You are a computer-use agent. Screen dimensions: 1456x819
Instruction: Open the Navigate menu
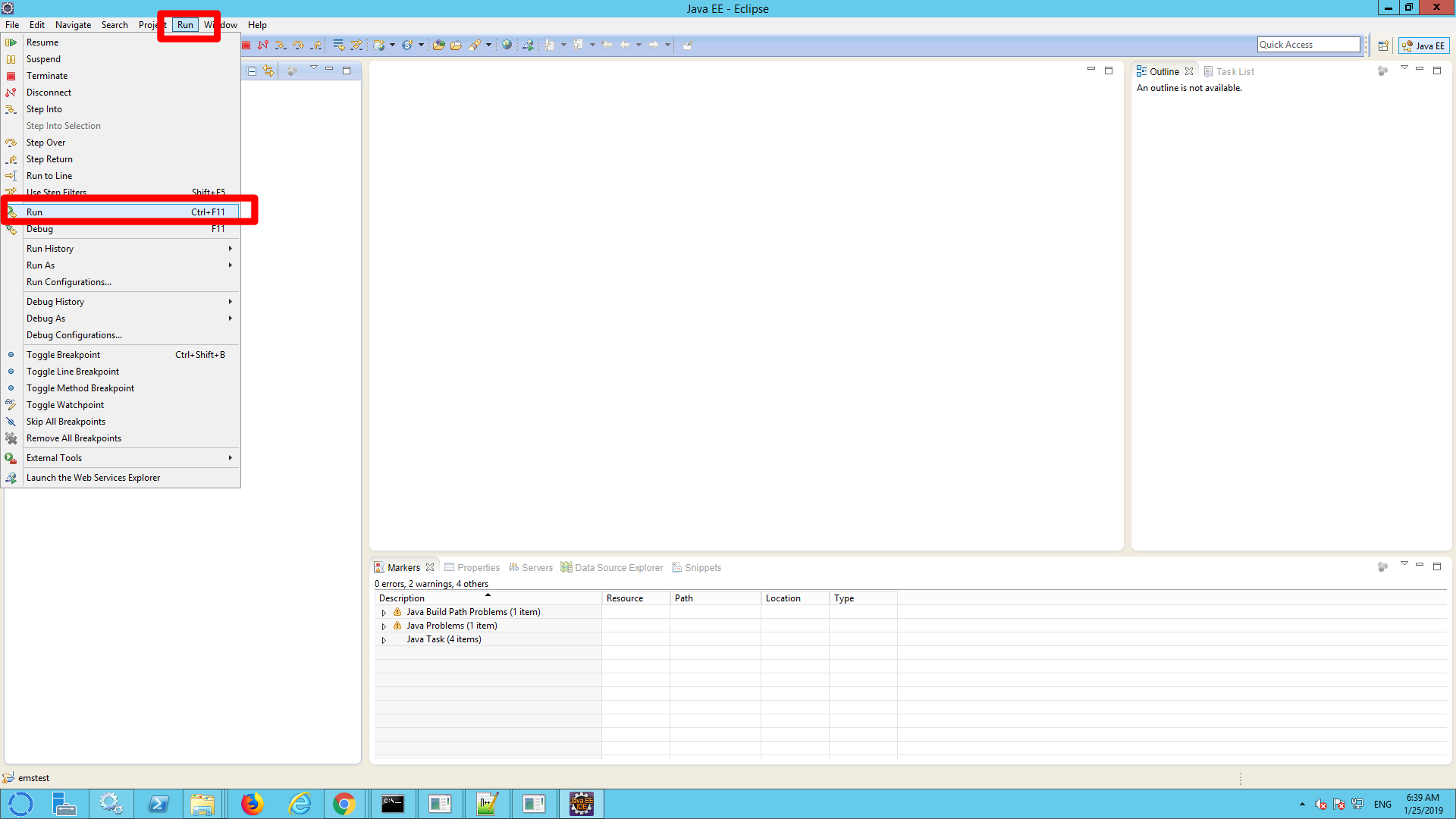(x=73, y=25)
